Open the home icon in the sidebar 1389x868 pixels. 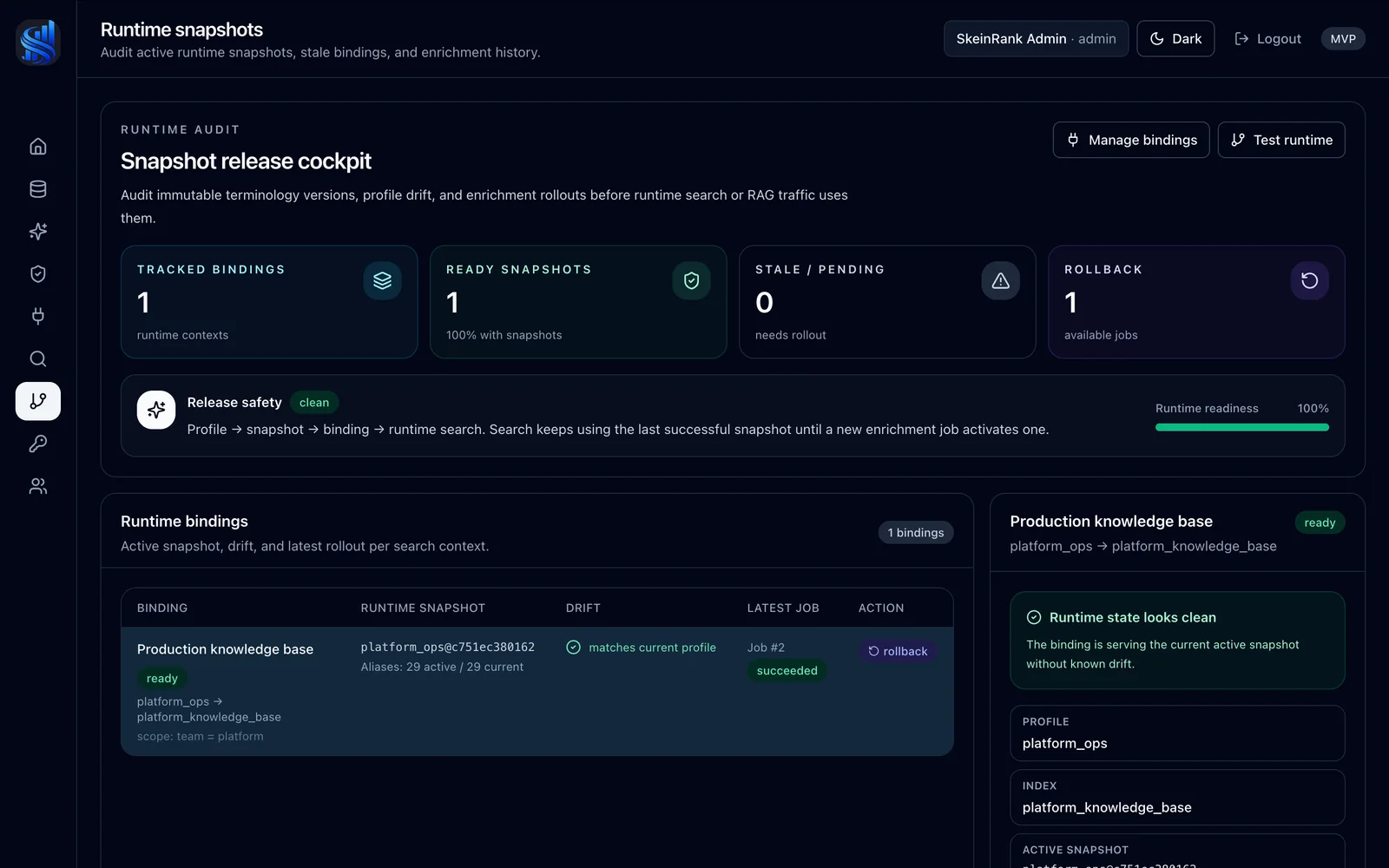pos(38,146)
